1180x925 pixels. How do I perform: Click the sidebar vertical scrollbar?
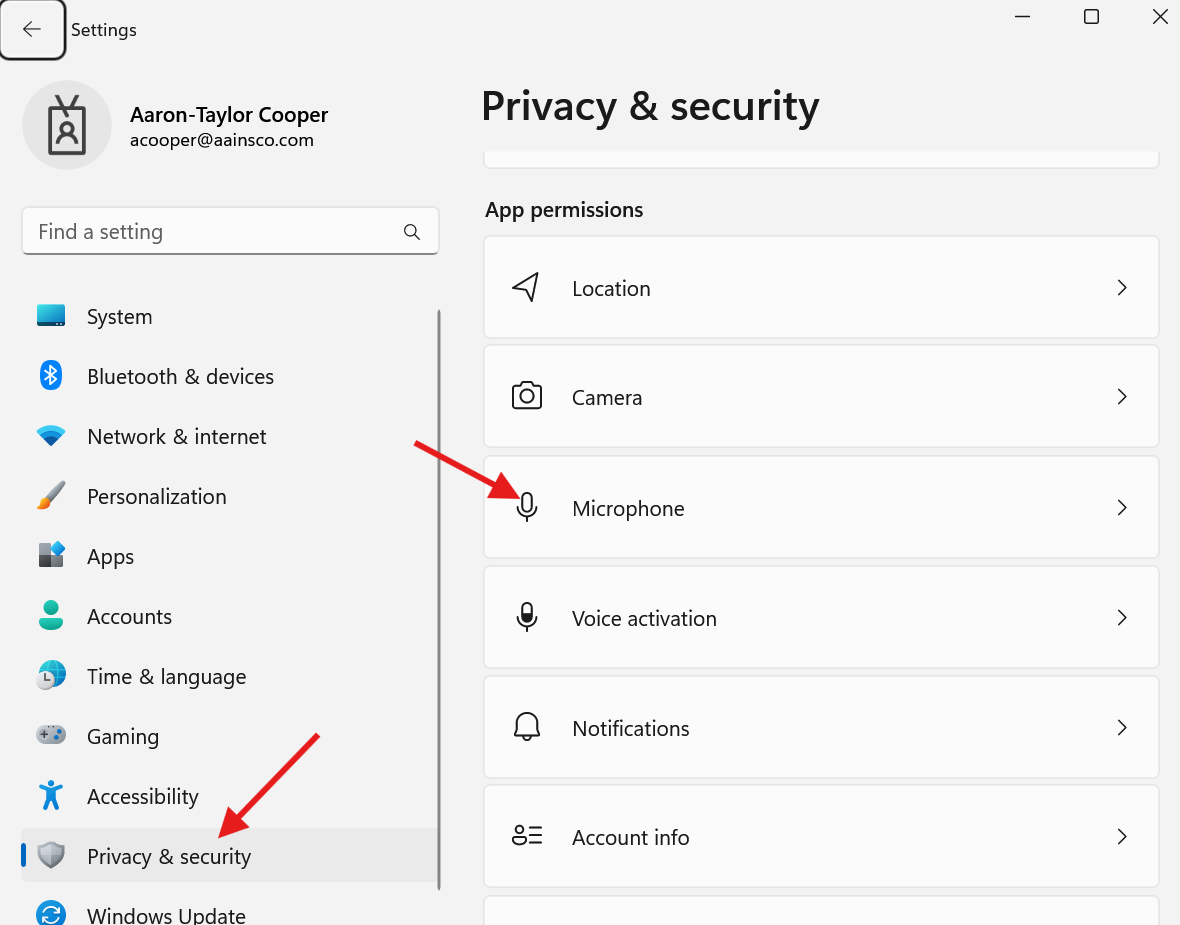(x=438, y=600)
